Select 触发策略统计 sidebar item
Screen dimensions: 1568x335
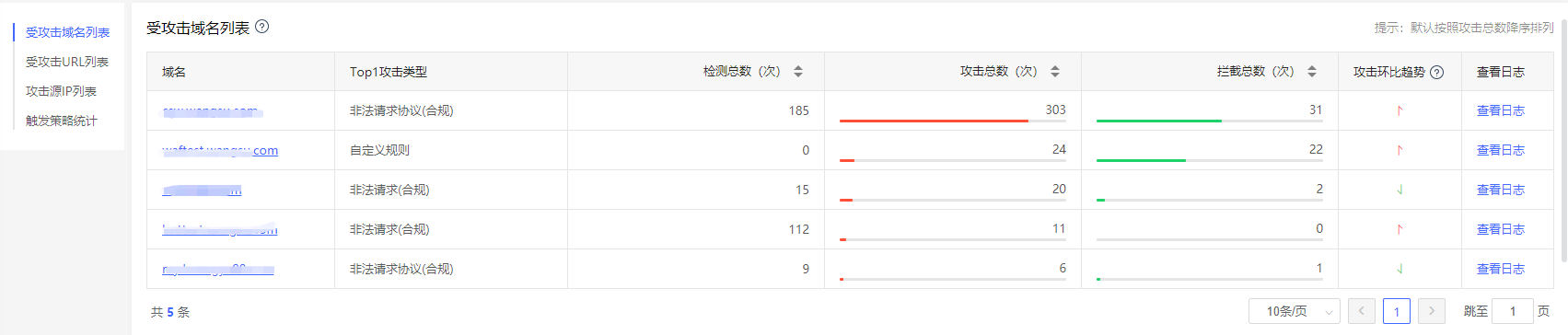point(61,121)
